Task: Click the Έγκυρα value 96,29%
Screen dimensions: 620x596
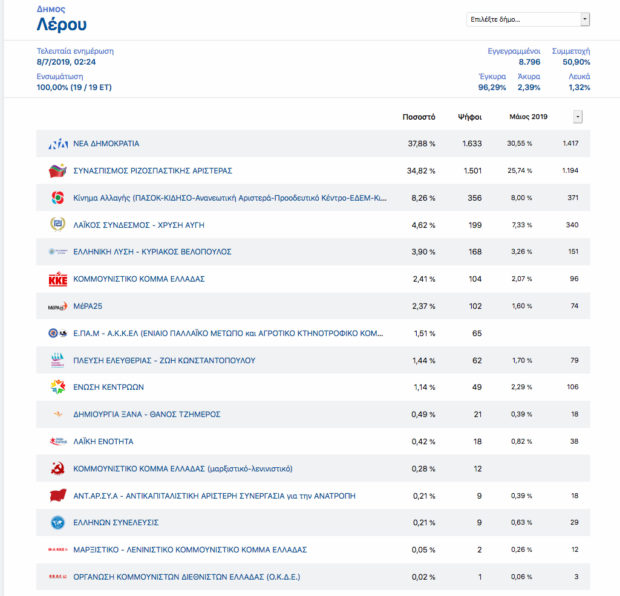Action: (x=492, y=87)
